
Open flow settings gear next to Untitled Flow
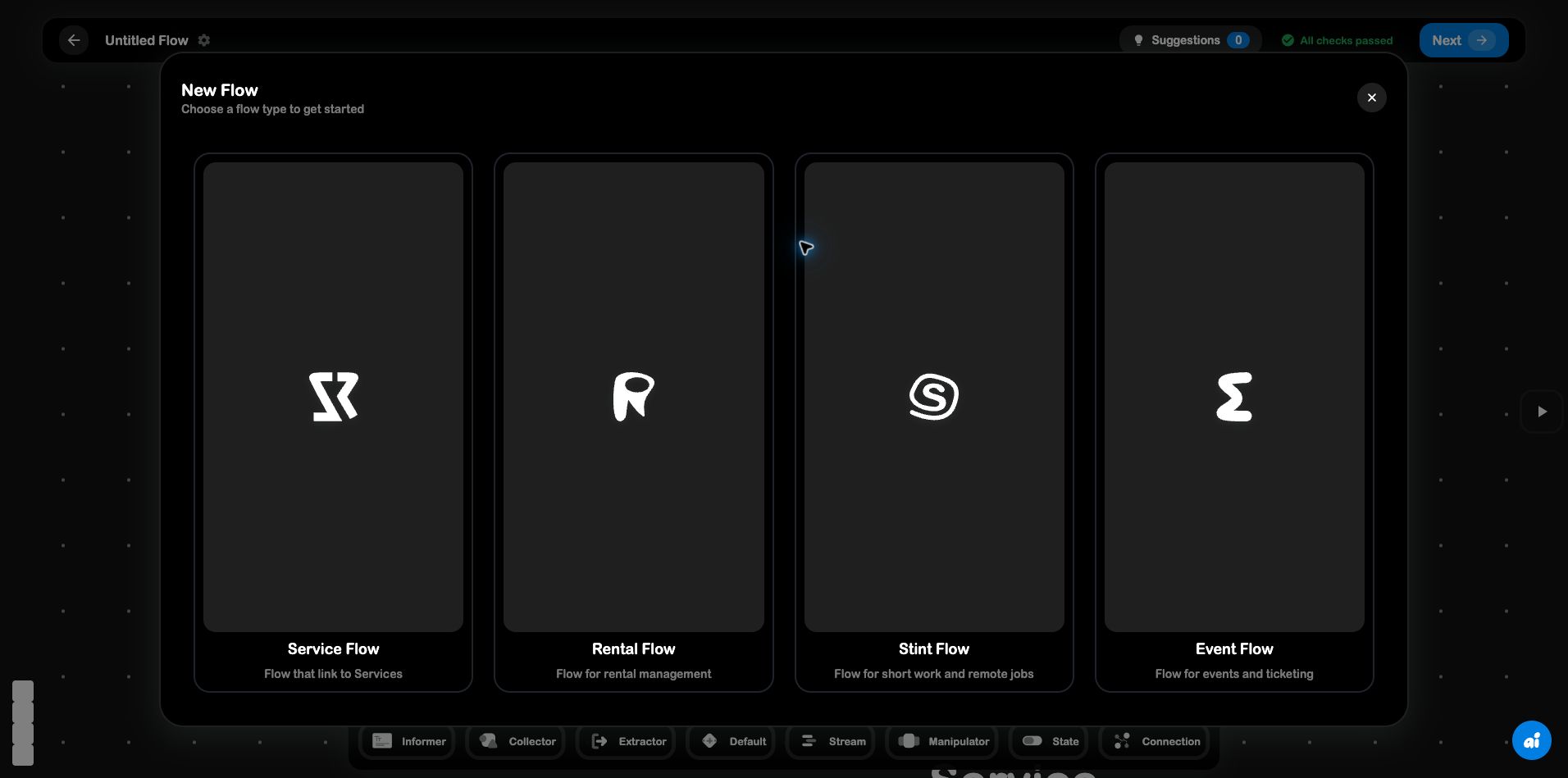pyautogui.click(x=204, y=40)
